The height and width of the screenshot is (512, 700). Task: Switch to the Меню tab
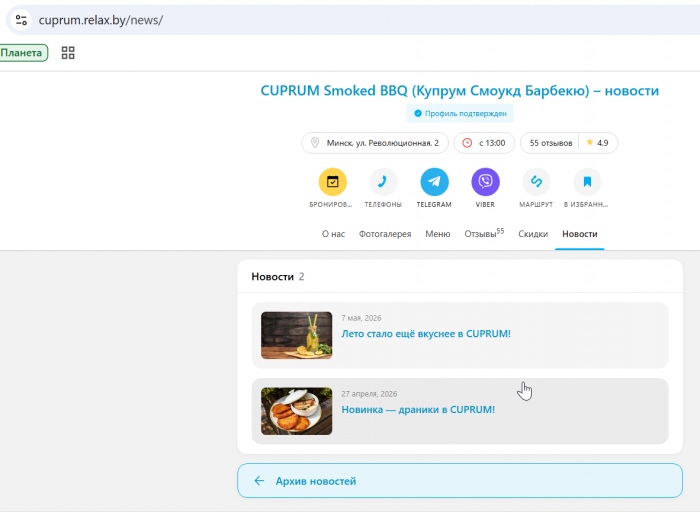[x=438, y=234]
